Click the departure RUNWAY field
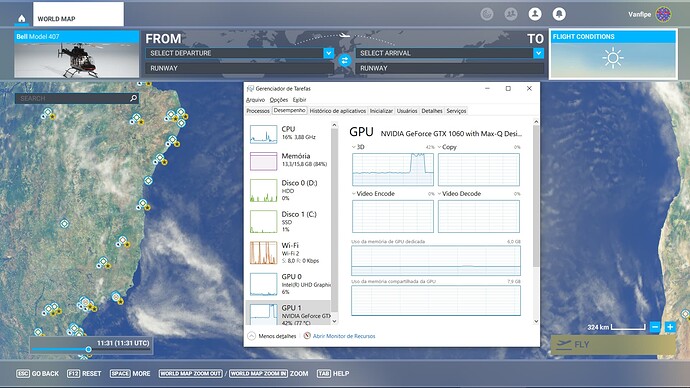This screenshot has height=388, width=690. click(239, 68)
